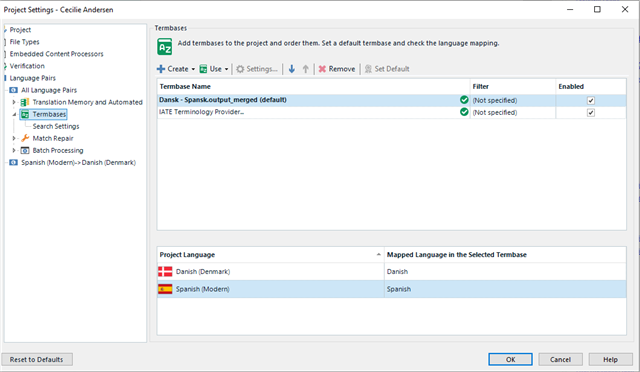The width and height of the screenshot is (640, 372).
Task: Click Set Default toolbar button
Action: [x=387, y=69]
